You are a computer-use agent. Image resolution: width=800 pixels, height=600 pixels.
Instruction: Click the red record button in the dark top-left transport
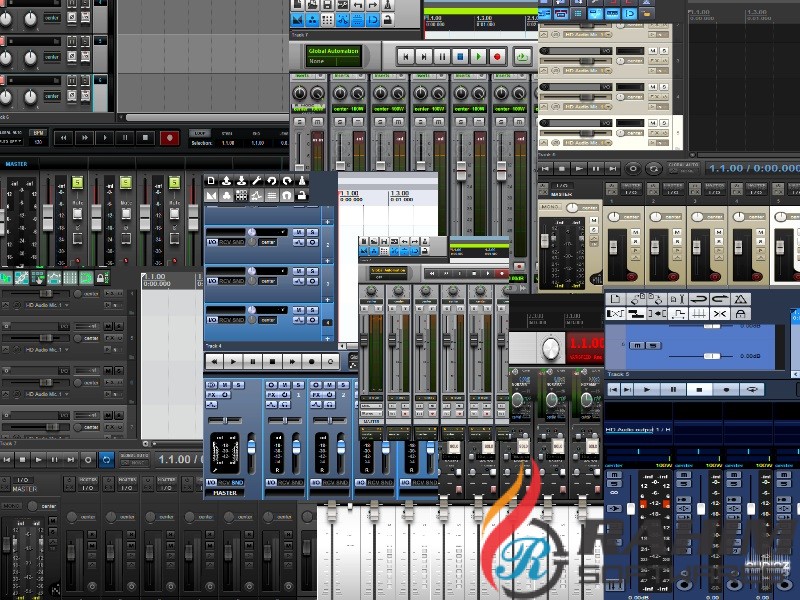[x=170, y=138]
